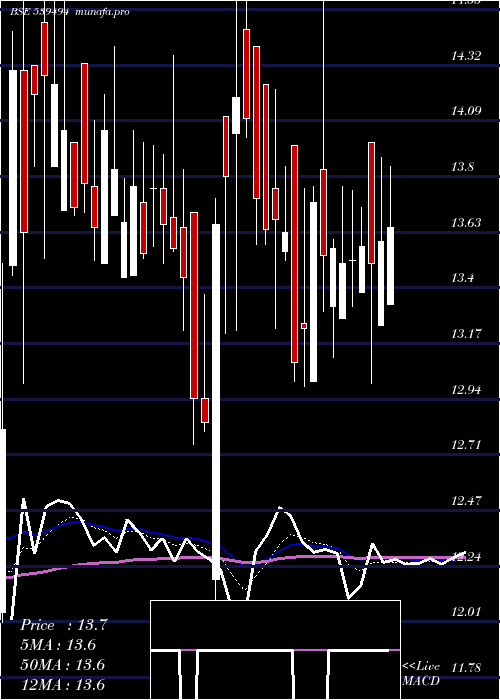500x700 pixels.
Task: Select the 13.4 price axis label
Action: click(x=462, y=279)
